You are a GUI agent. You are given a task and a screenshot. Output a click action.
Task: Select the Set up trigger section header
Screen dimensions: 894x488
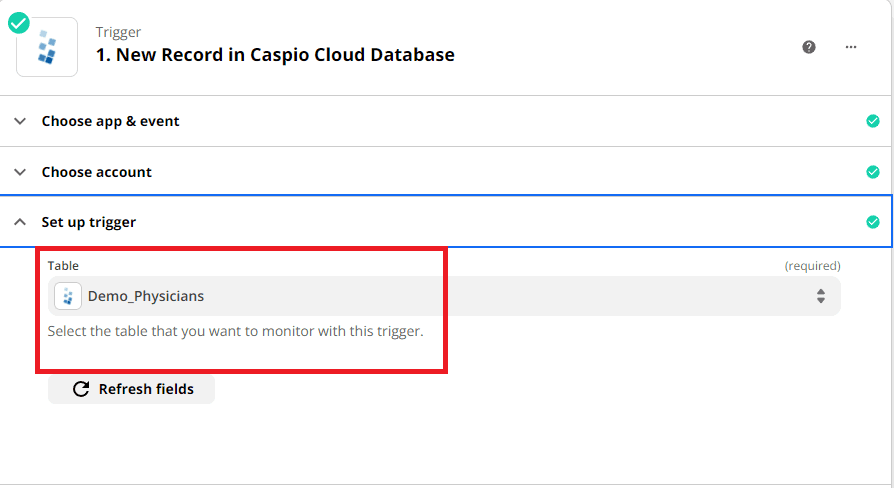click(x=88, y=222)
